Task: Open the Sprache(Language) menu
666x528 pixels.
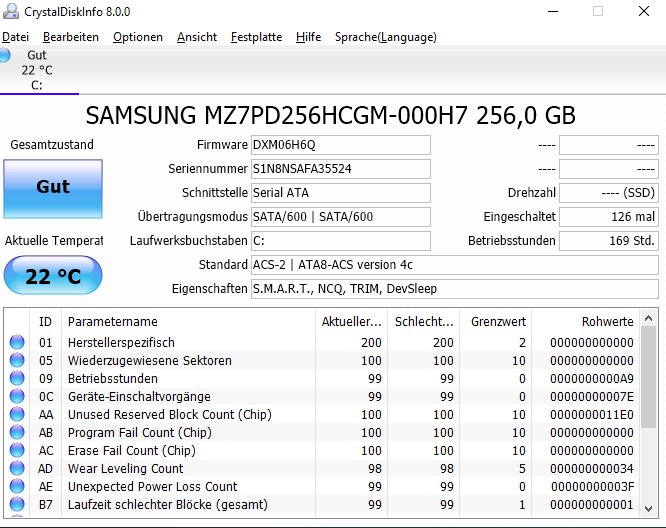Action: click(x=386, y=37)
